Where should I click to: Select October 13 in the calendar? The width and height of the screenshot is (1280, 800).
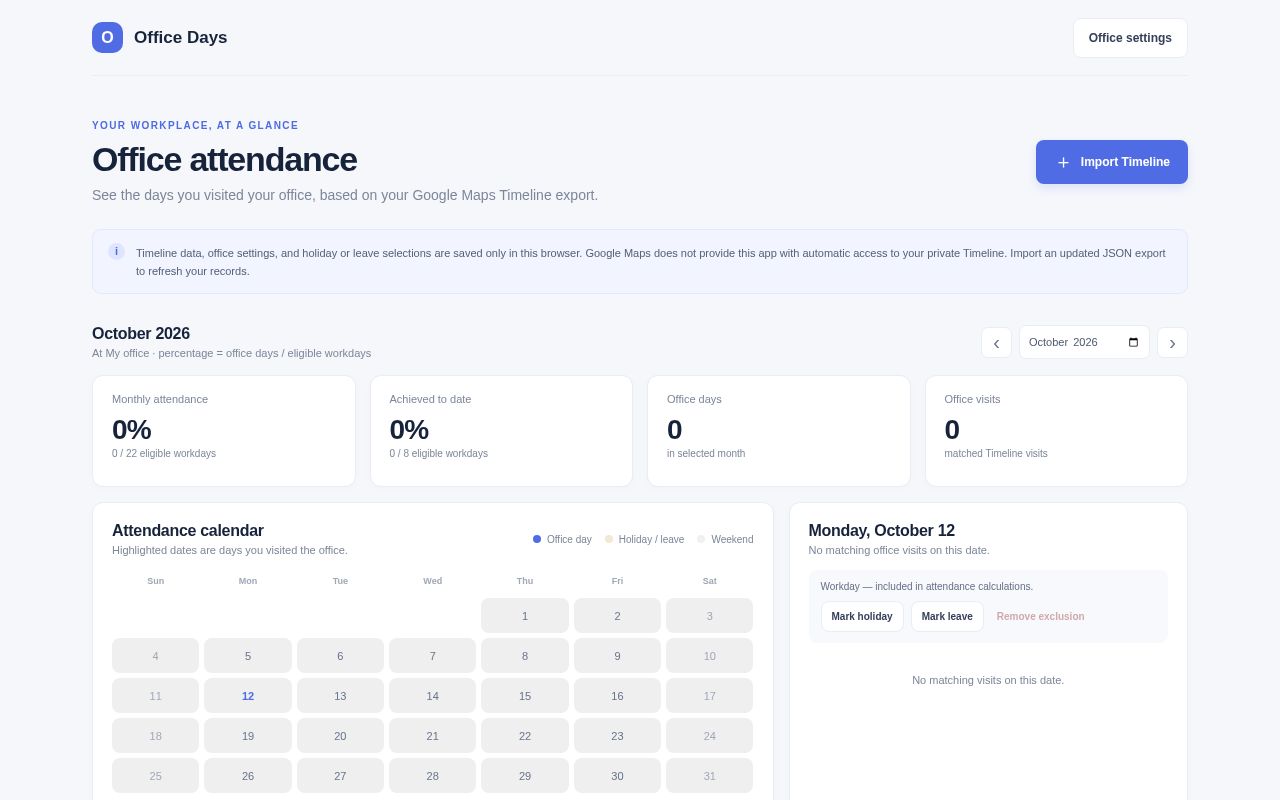click(x=340, y=696)
